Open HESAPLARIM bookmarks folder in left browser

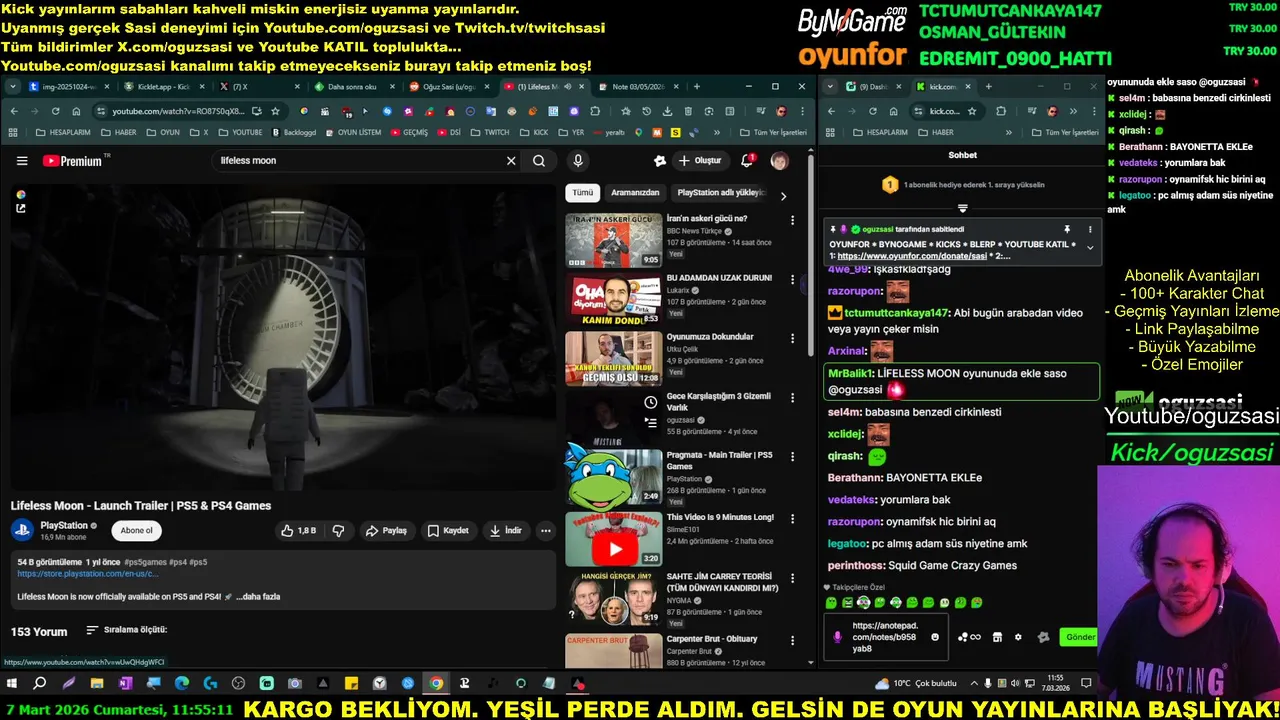pos(64,132)
